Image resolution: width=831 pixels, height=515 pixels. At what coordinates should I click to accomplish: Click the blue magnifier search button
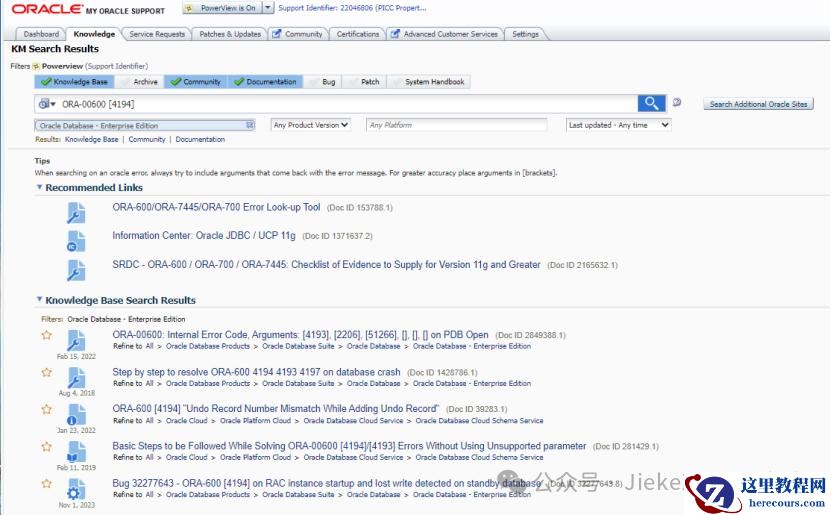click(651, 103)
